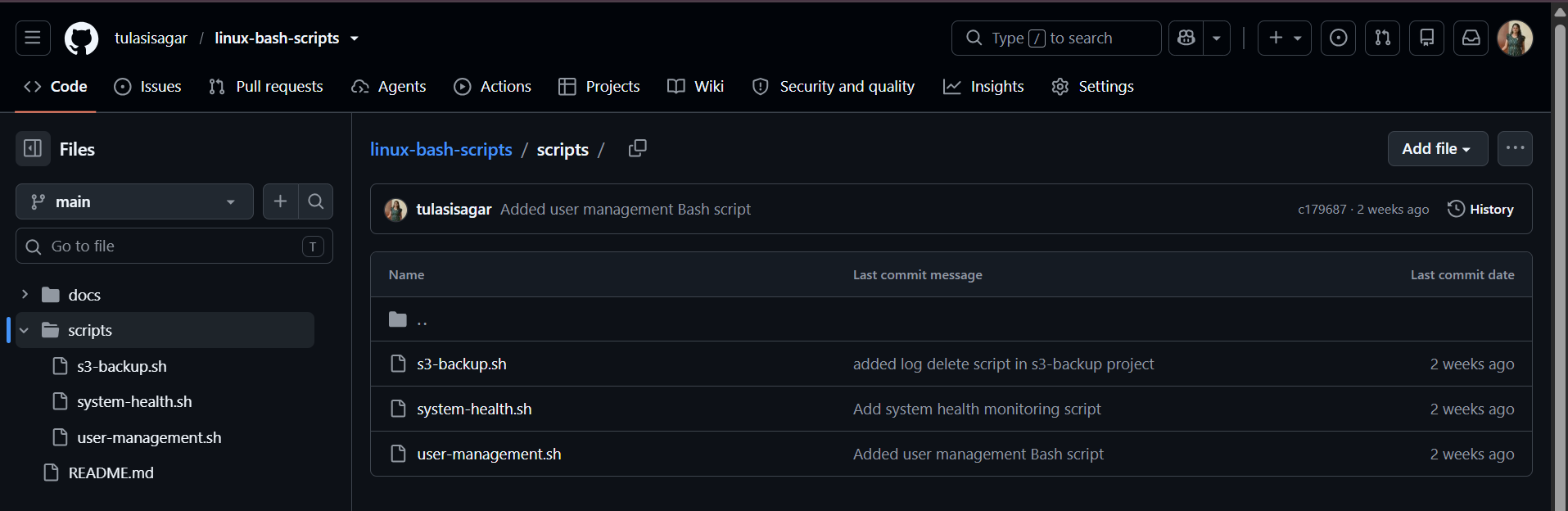The height and width of the screenshot is (511, 1568).
Task: View commit history with History button
Action: tap(1480, 210)
